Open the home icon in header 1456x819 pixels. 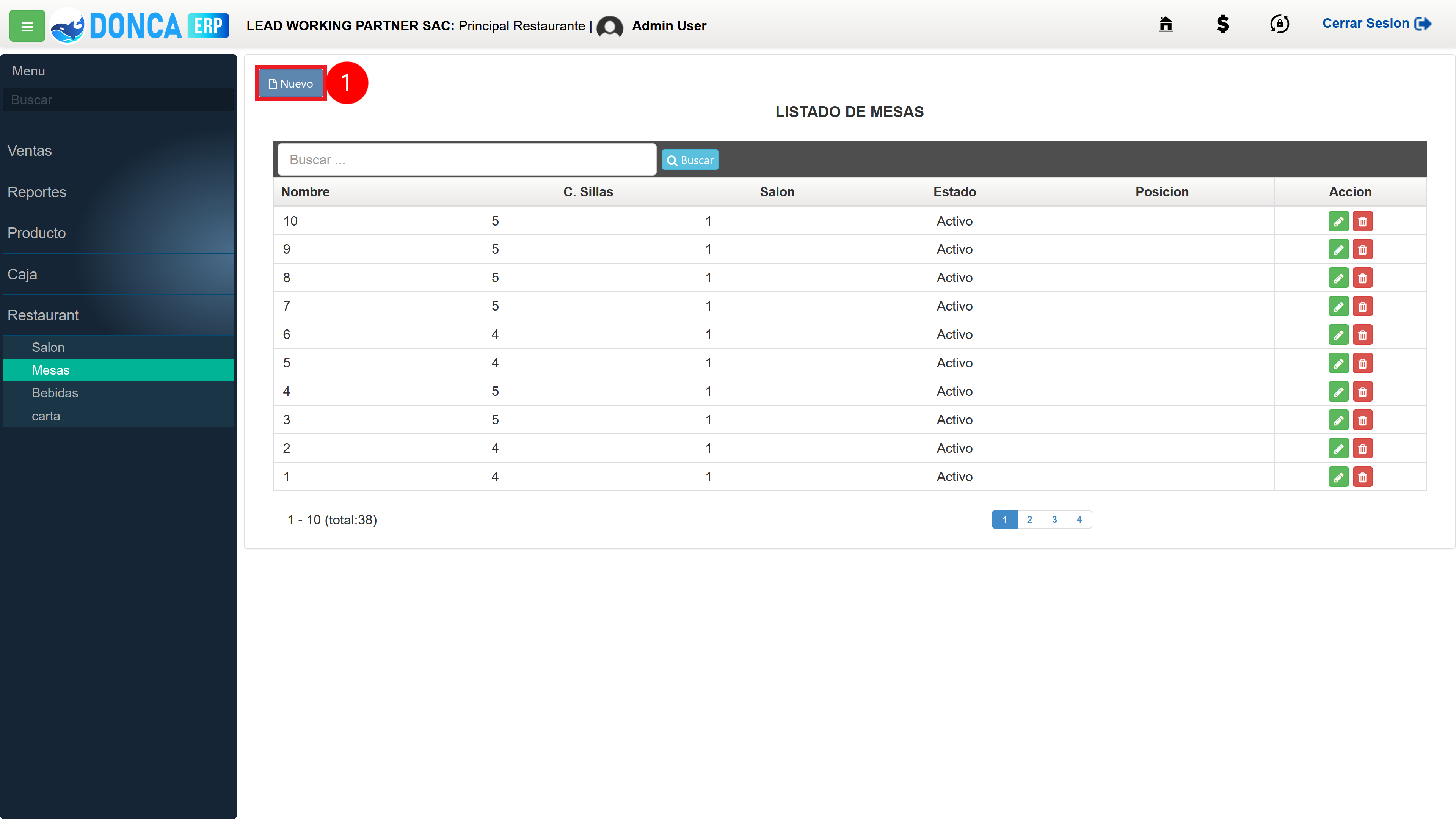(x=1166, y=24)
